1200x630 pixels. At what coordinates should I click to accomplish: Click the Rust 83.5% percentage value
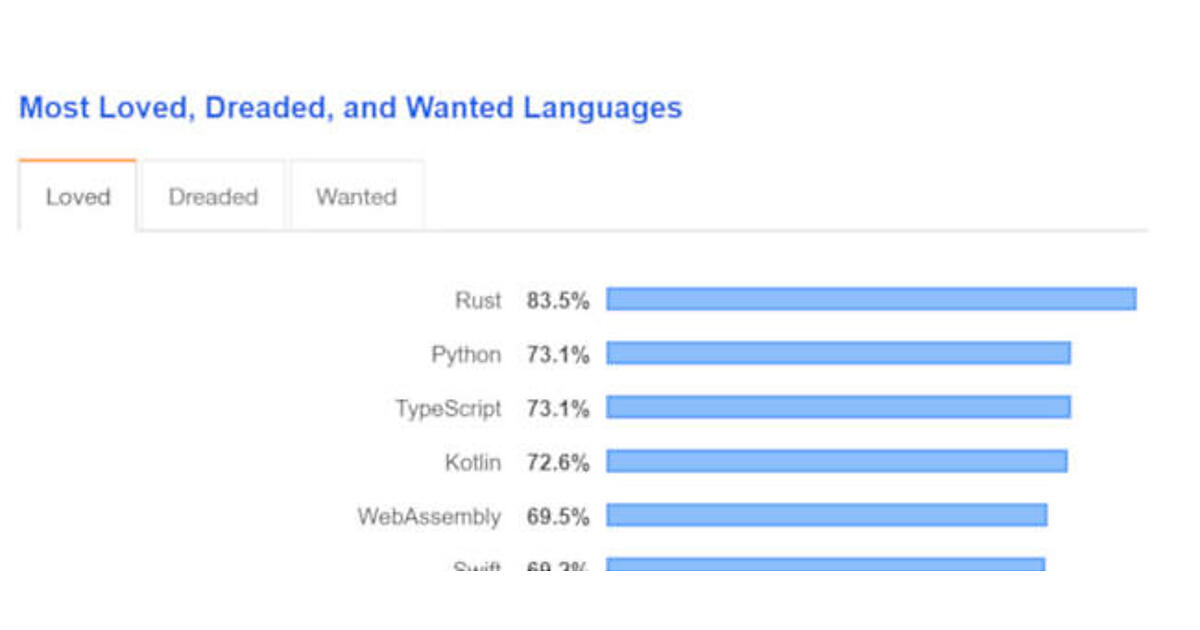(558, 300)
